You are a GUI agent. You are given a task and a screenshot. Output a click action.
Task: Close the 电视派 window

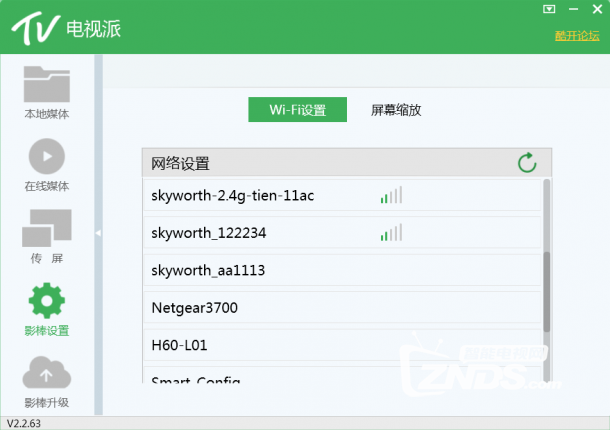(597, 9)
